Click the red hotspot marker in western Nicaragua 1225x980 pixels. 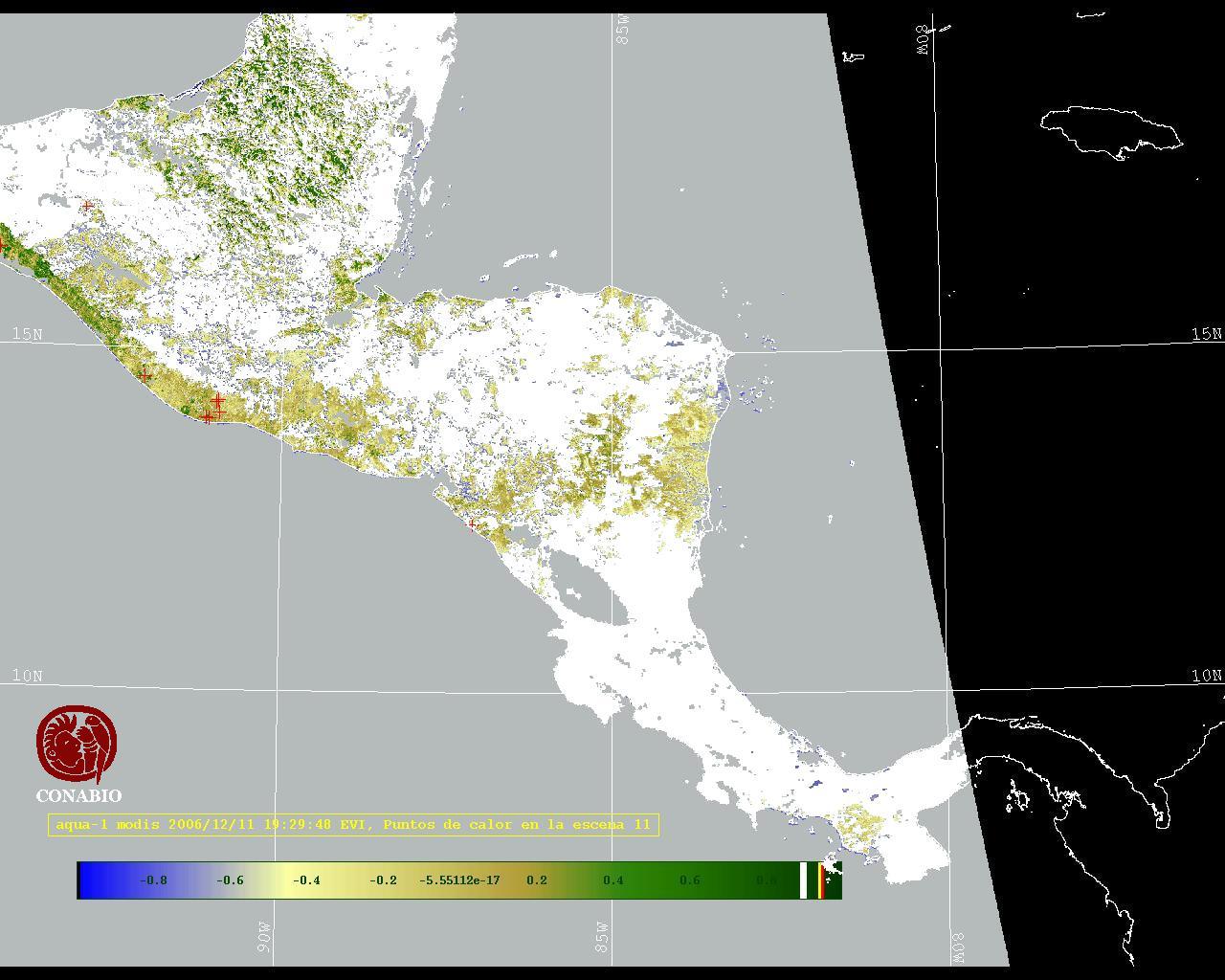(471, 524)
